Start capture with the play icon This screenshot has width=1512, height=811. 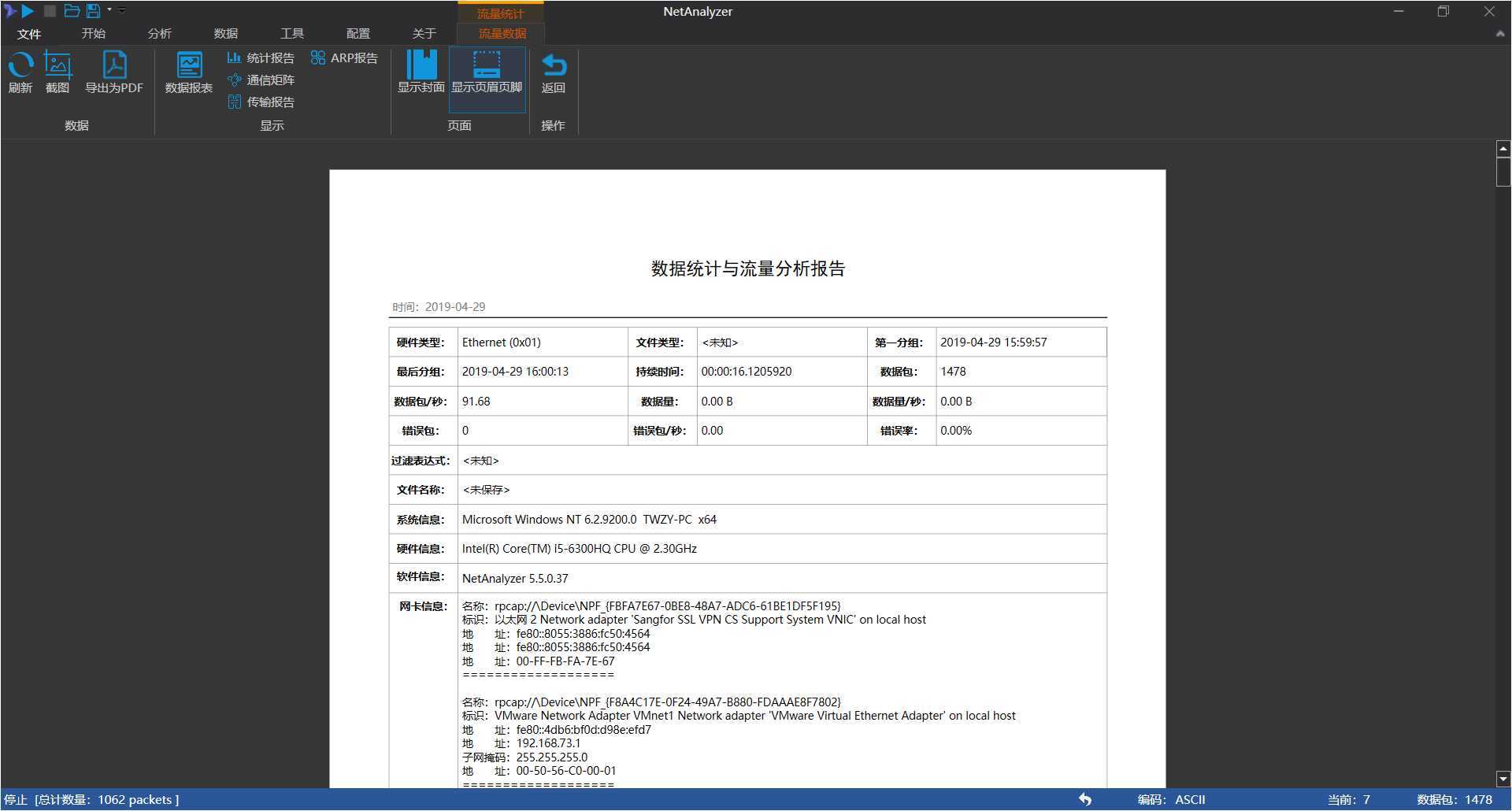tap(28, 11)
